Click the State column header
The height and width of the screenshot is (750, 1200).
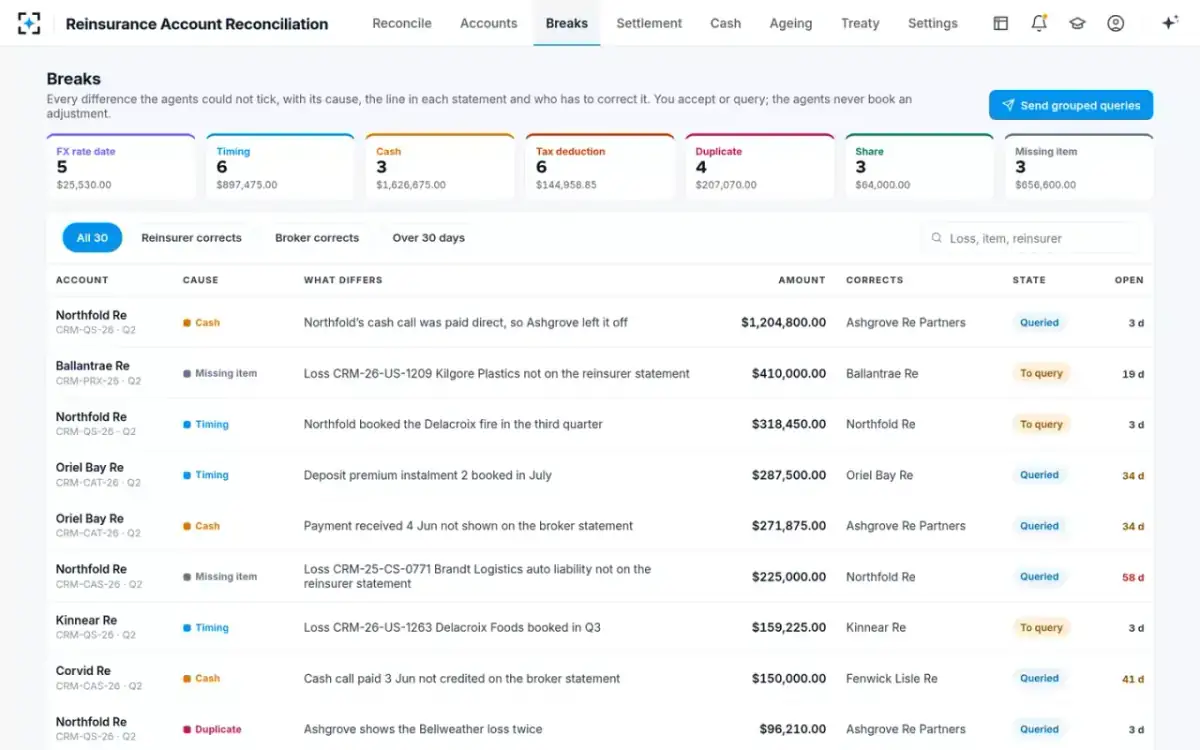[x=1029, y=280]
